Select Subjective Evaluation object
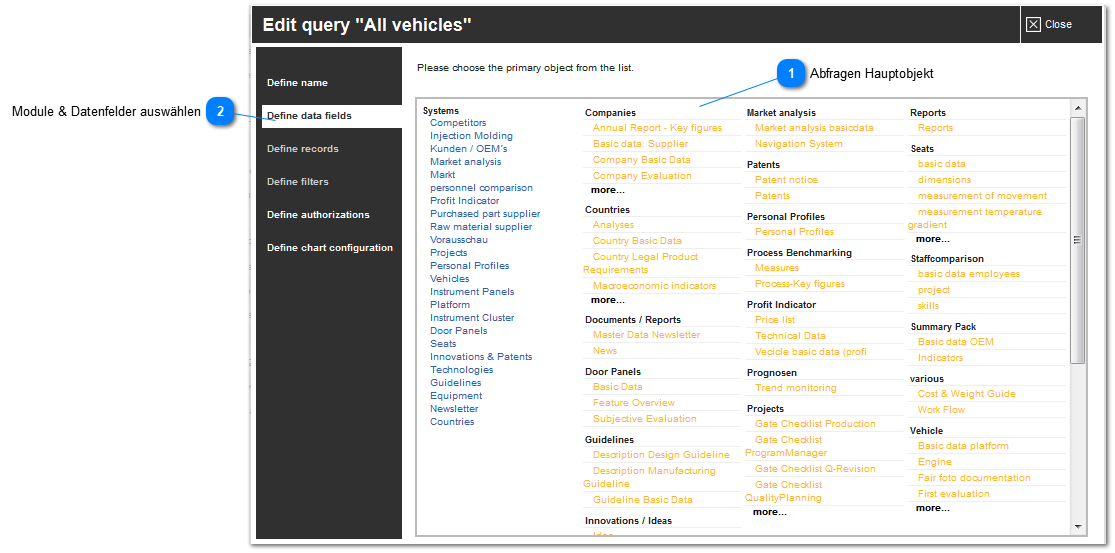The width and height of the screenshot is (1115, 553). [x=645, y=419]
